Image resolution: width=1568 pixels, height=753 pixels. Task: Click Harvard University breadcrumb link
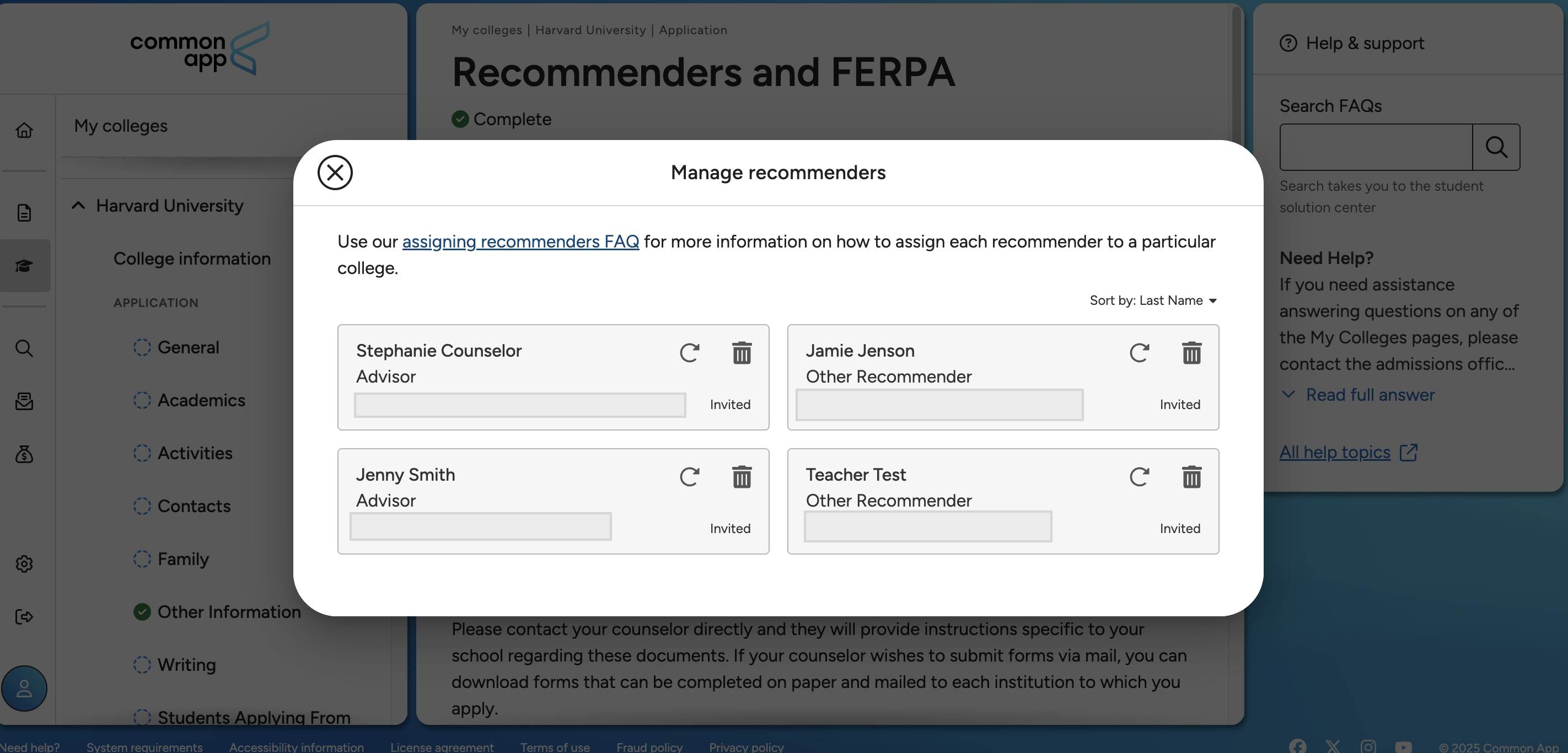point(590,30)
